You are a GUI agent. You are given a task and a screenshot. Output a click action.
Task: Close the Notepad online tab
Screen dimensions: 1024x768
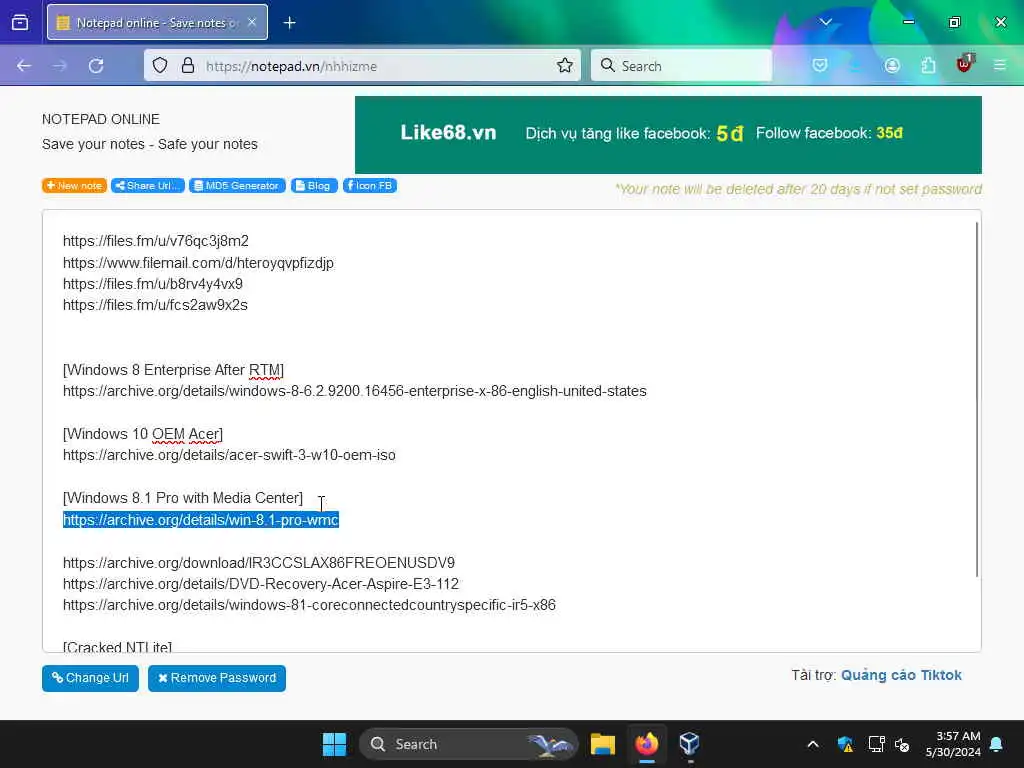252,23
